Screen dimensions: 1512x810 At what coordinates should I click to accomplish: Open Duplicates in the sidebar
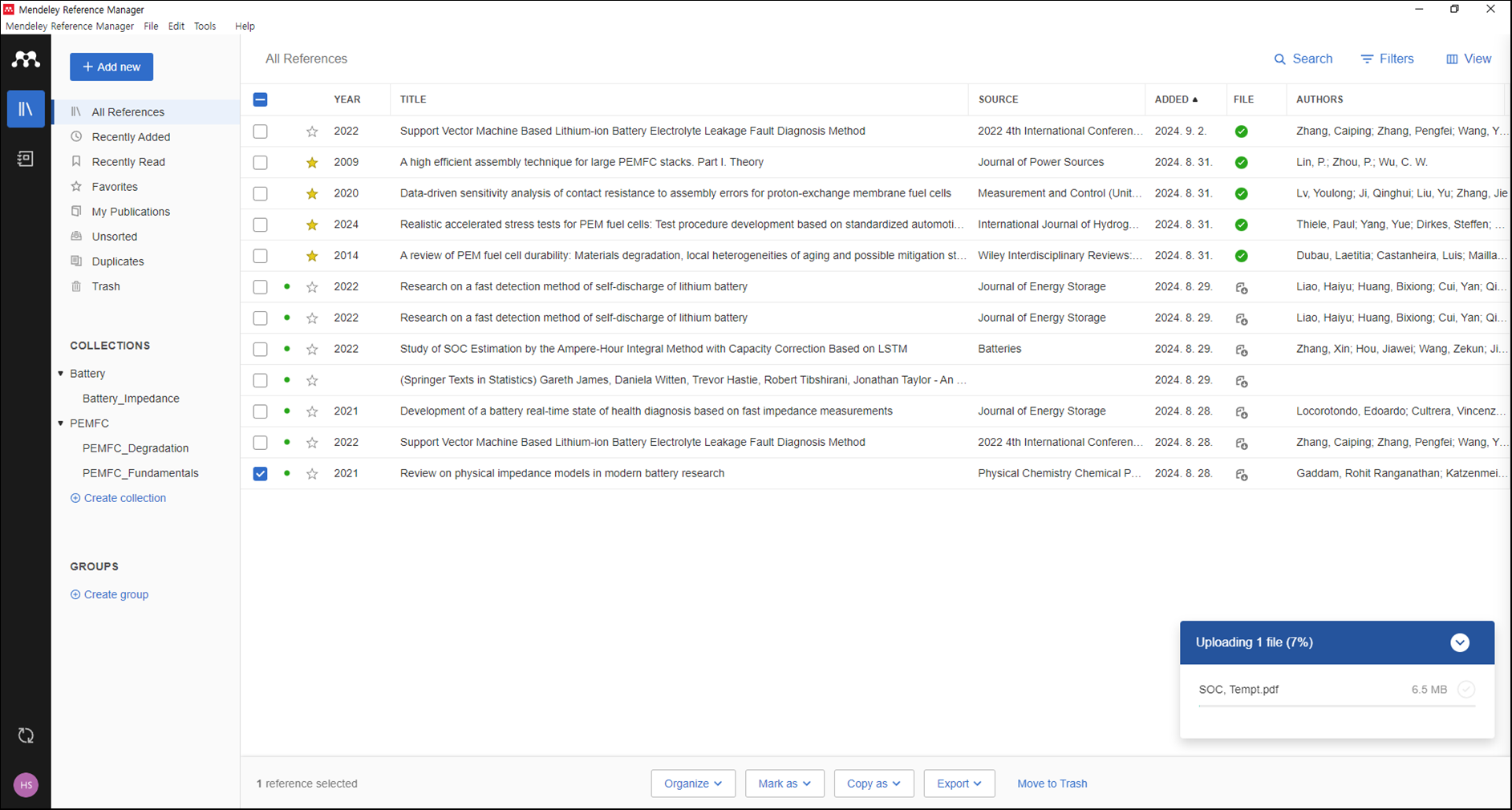point(118,261)
